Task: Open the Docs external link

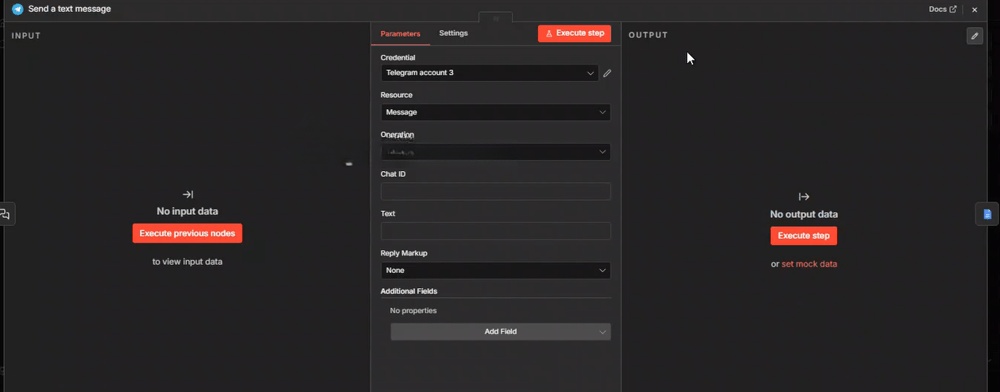Action: [943, 10]
